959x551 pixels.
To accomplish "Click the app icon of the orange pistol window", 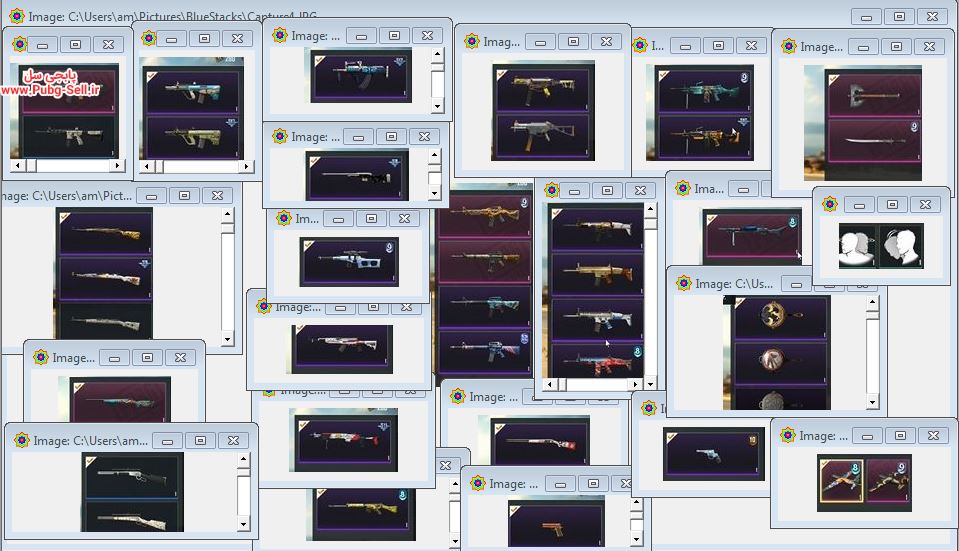I will 478,483.
